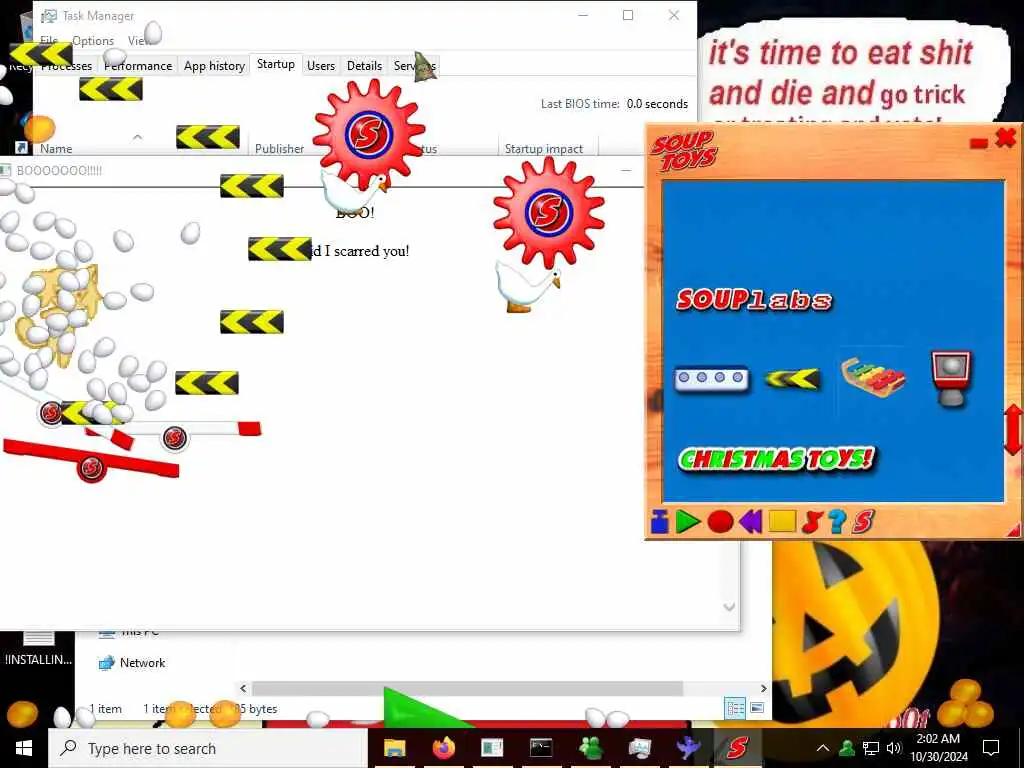Click the red record circle in Soup Toys

tap(720, 522)
